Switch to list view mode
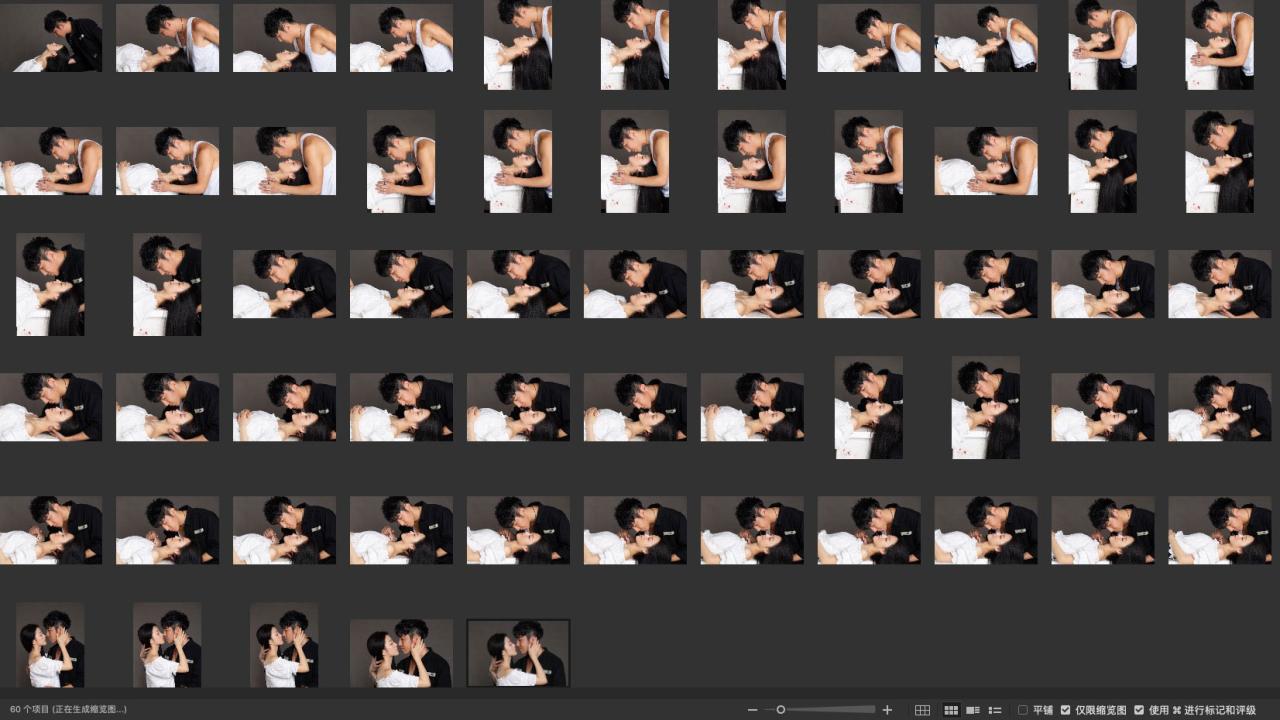1280x720 pixels. (x=995, y=710)
